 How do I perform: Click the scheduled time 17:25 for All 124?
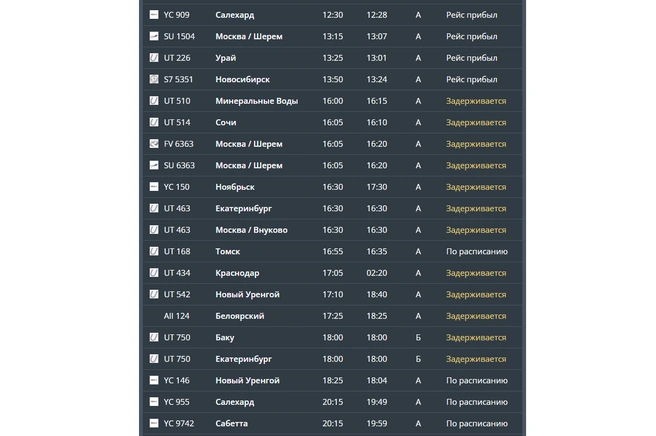[x=333, y=316]
